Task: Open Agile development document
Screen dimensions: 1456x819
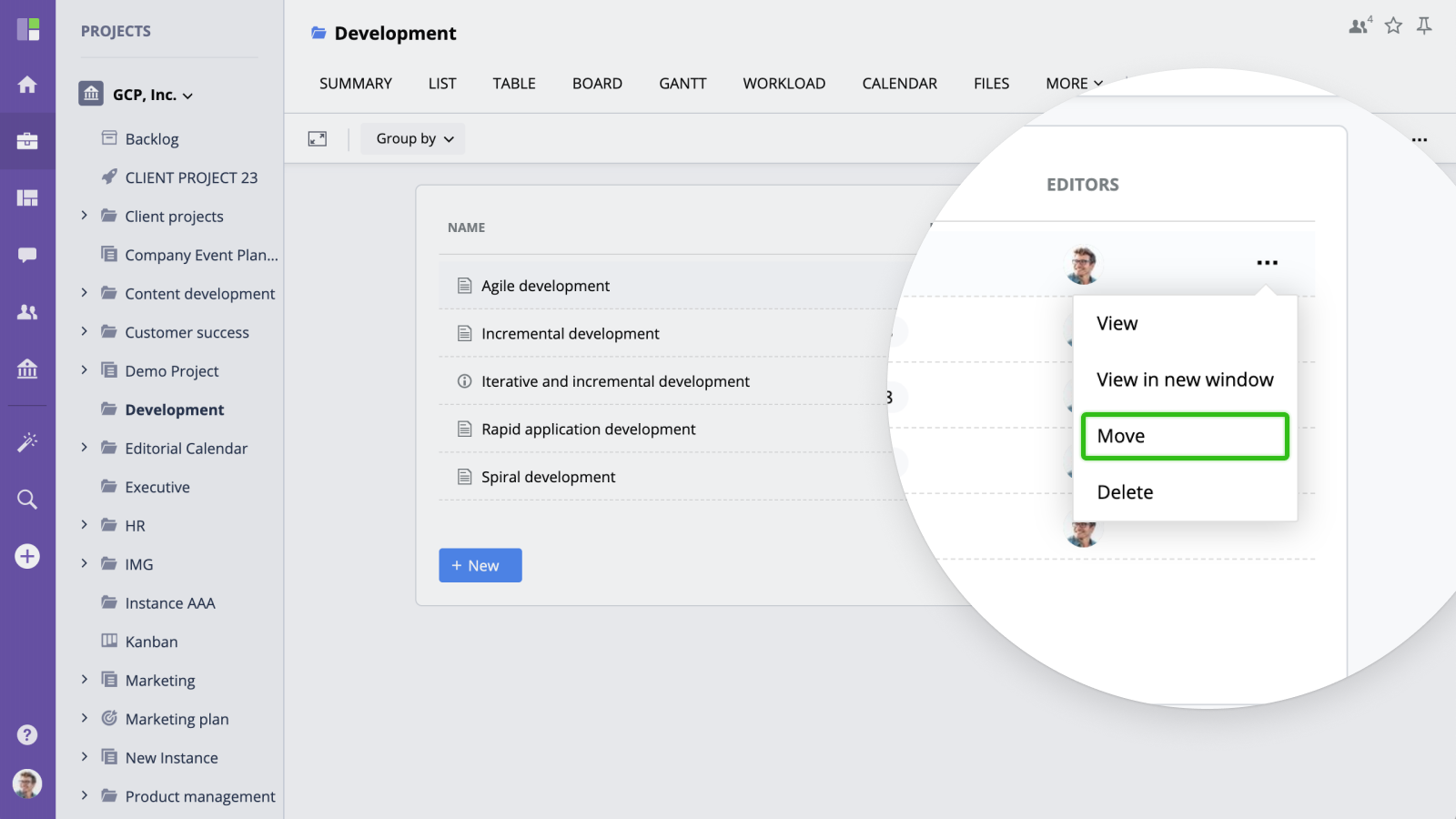Action: point(545,286)
